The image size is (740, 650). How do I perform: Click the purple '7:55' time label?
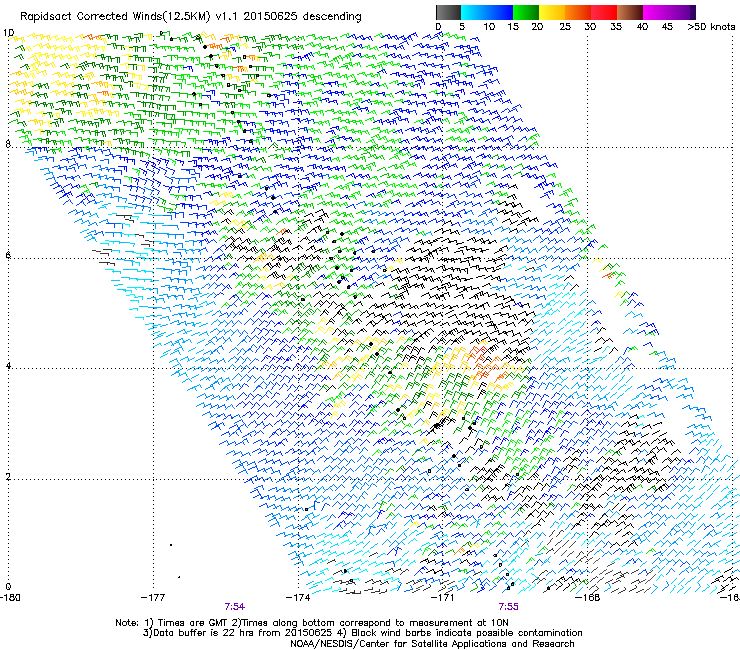coord(508,607)
